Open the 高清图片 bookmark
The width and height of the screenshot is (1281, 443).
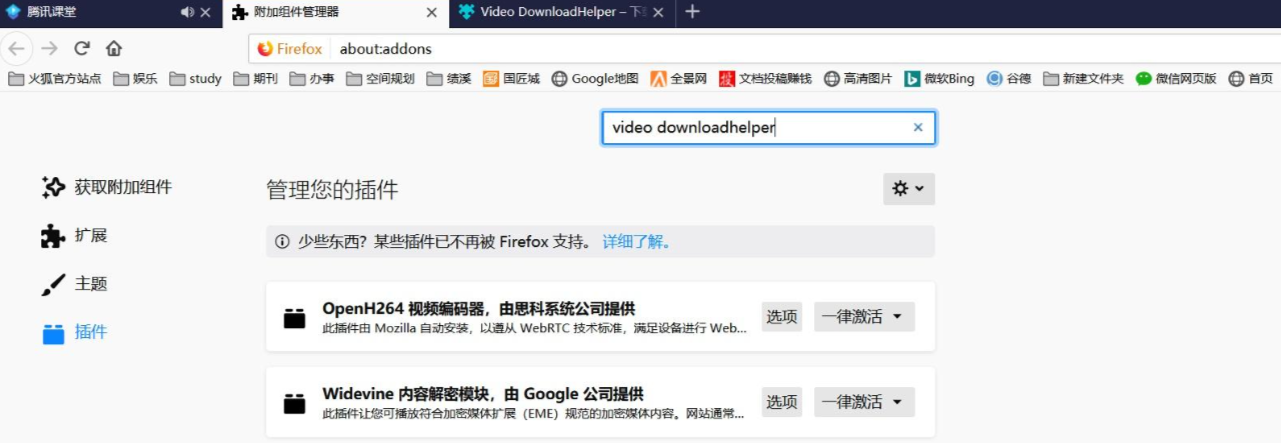point(859,79)
